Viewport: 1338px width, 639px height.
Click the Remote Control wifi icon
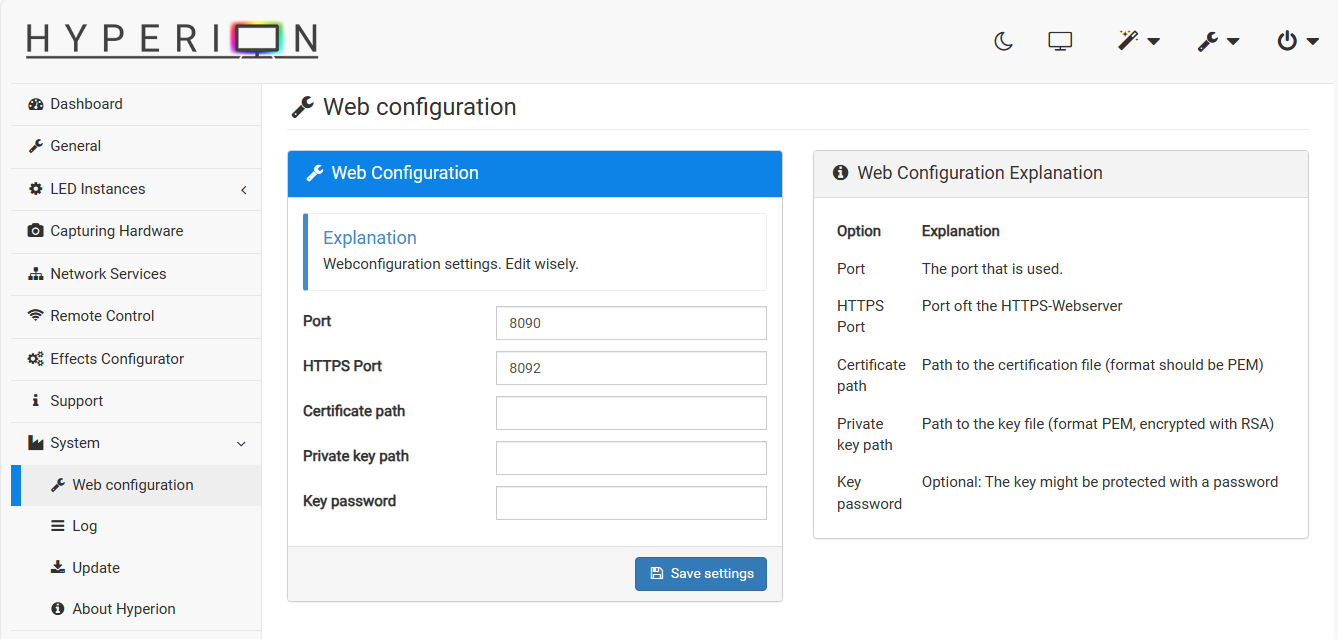click(x=35, y=316)
